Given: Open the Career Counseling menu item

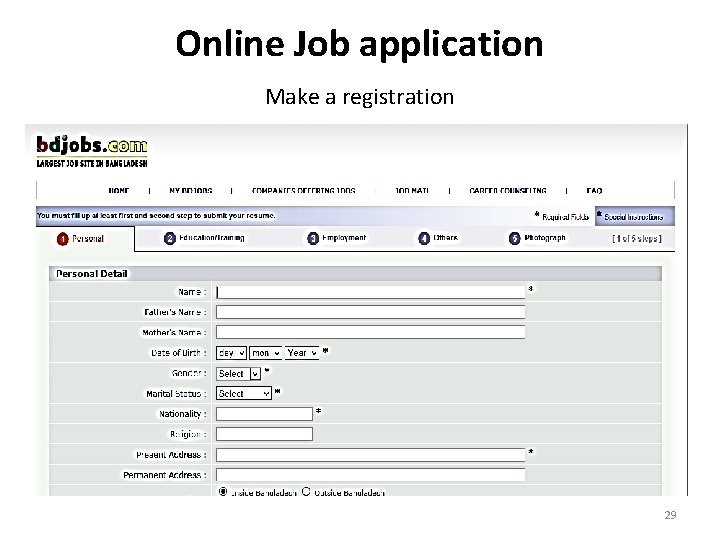Looking at the screenshot, I should coord(508,191).
